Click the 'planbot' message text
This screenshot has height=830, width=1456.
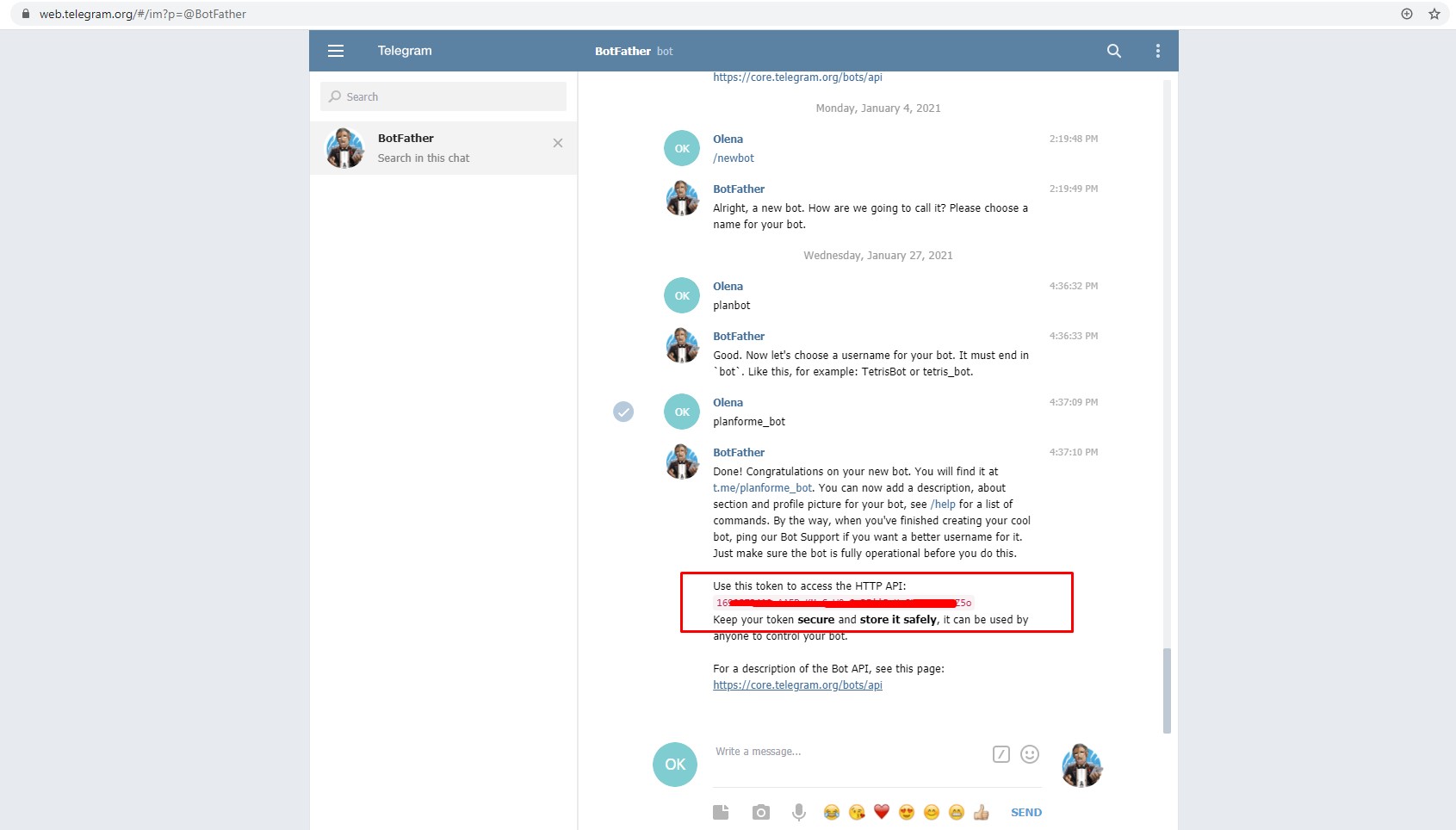pyautogui.click(x=732, y=306)
